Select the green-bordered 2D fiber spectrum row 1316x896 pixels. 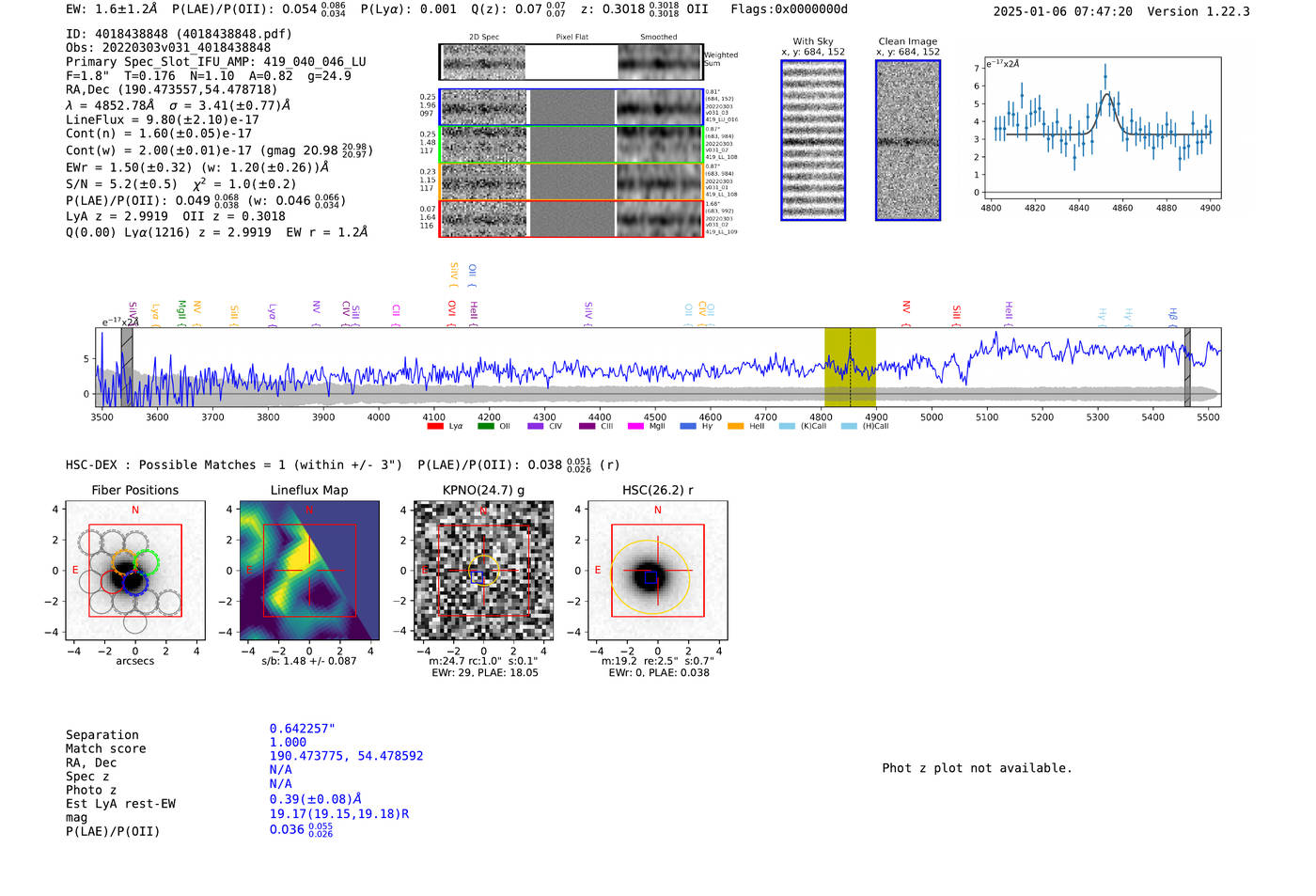click(x=571, y=145)
